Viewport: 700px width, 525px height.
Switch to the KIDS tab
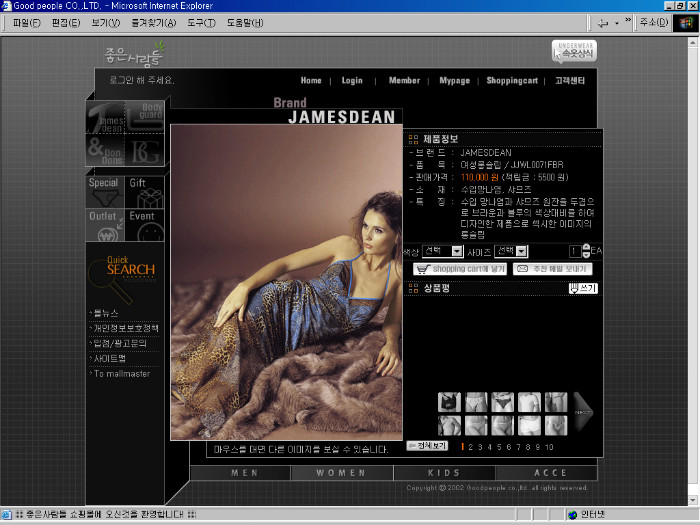[444, 473]
